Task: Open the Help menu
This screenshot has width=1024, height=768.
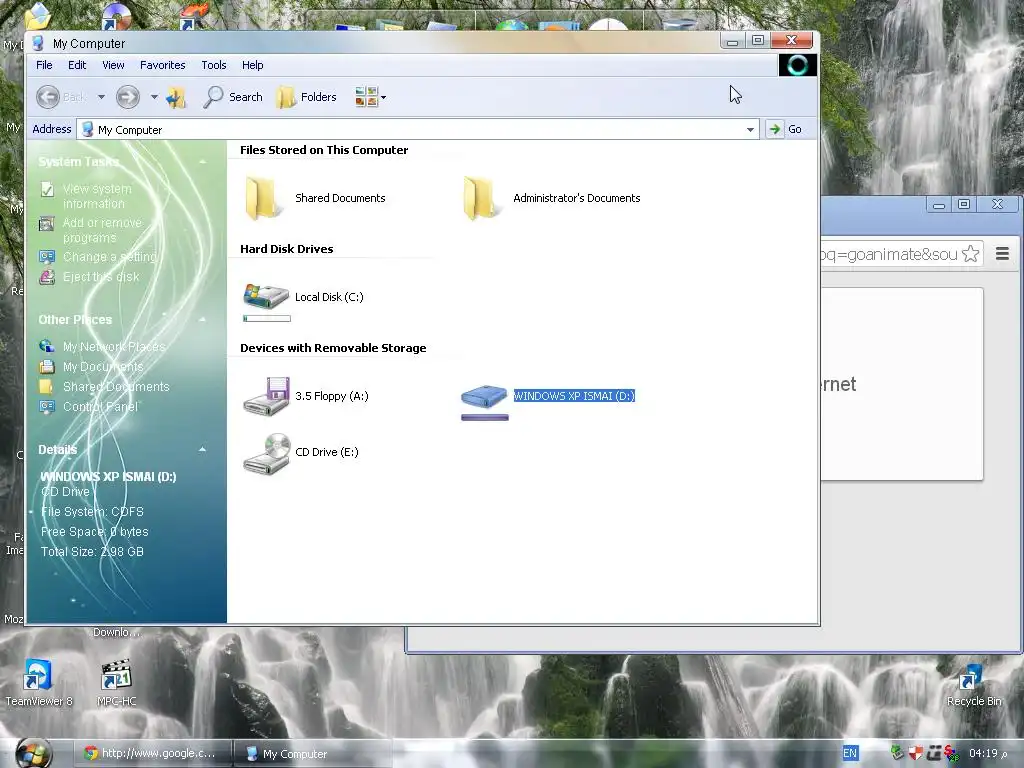Action: 253,65
